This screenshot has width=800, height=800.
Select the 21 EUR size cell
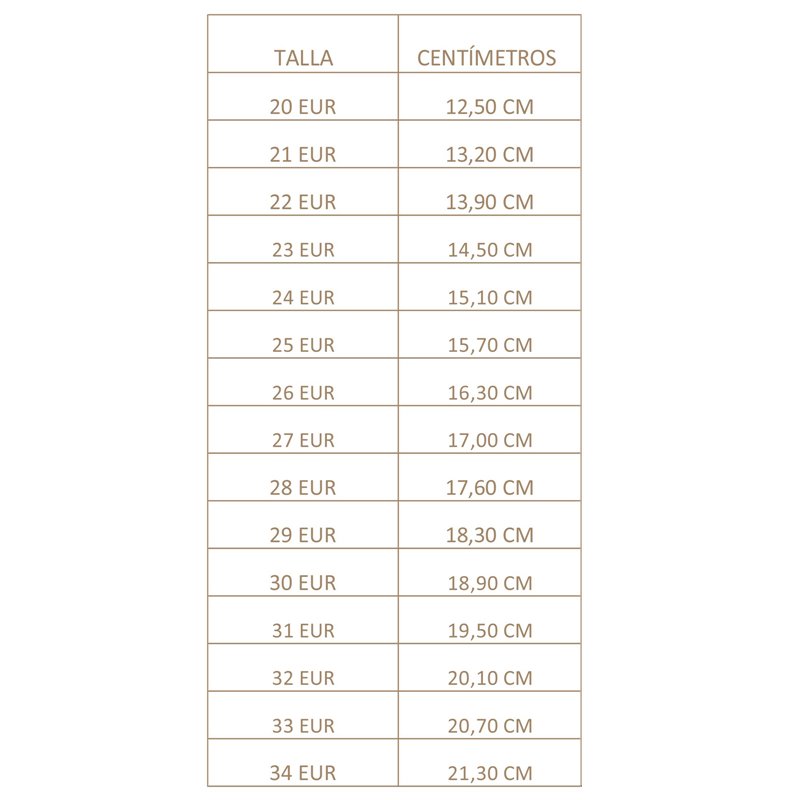[303, 154]
